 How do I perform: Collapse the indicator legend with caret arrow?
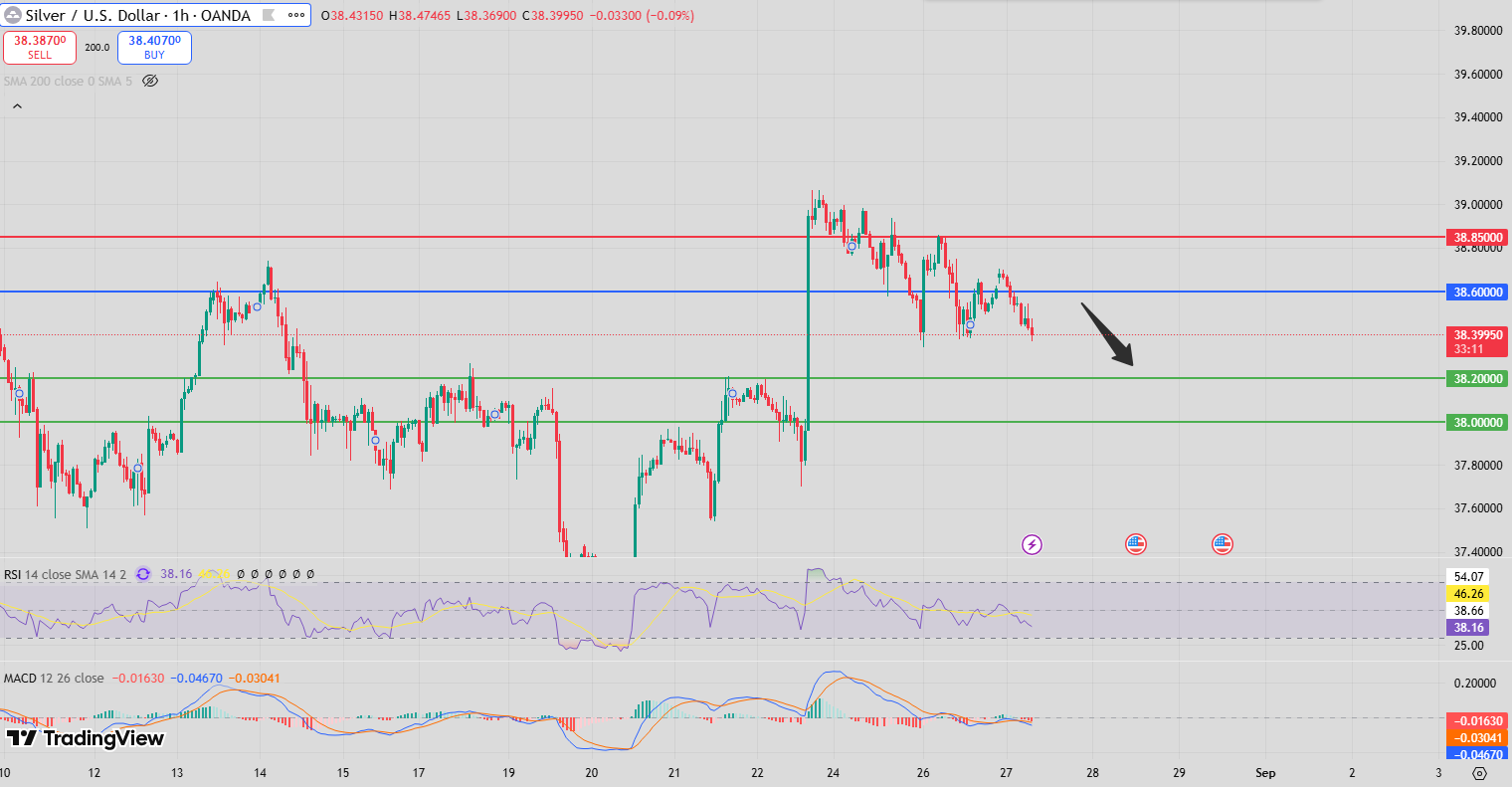(16, 105)
